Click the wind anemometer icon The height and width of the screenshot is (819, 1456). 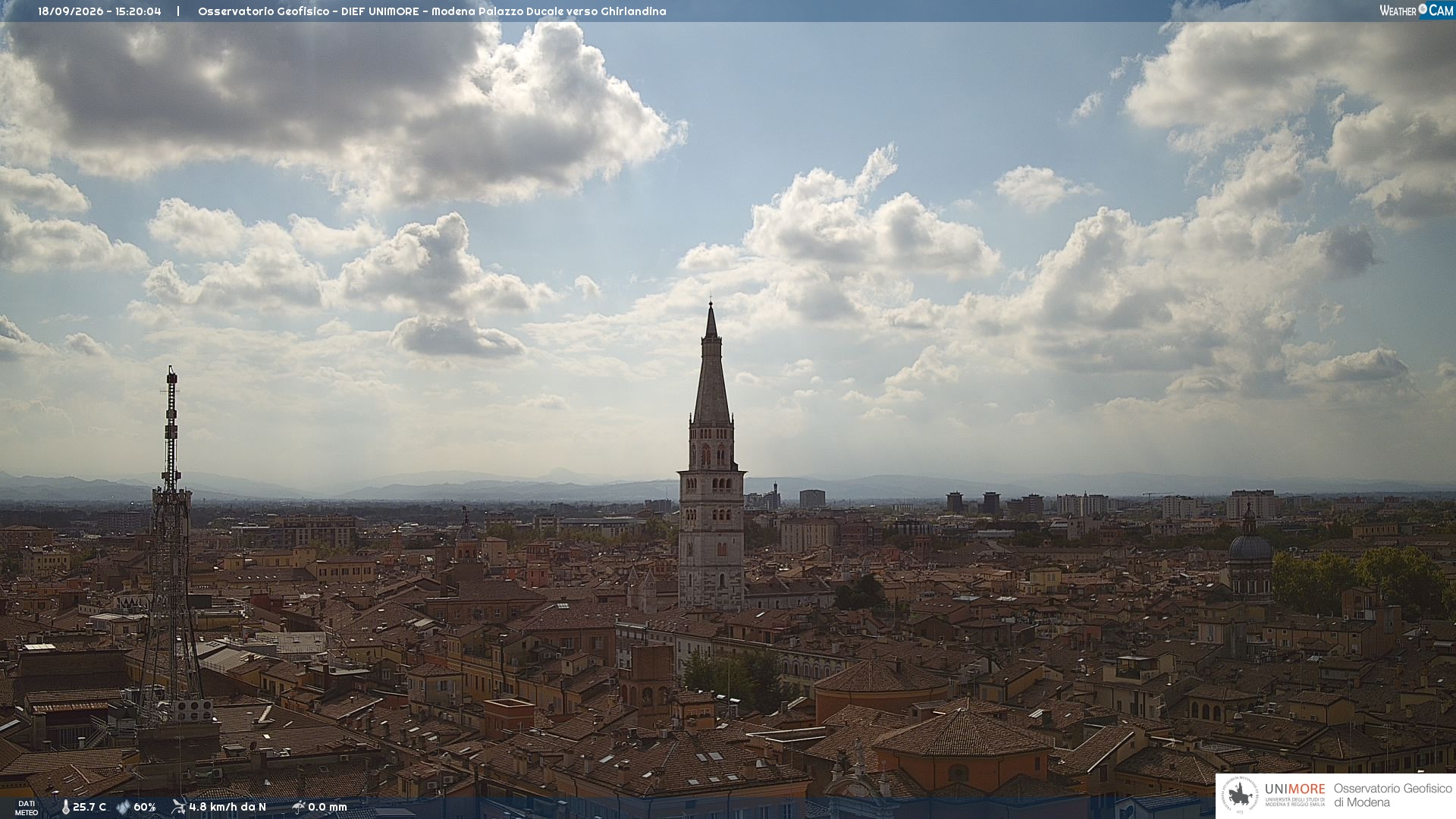179,807
